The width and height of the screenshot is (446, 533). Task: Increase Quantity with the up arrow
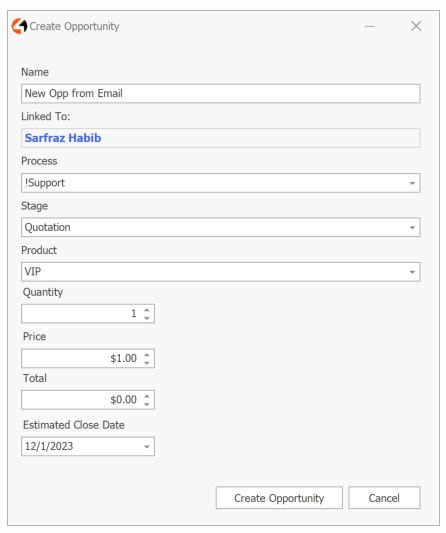point(147,310)
